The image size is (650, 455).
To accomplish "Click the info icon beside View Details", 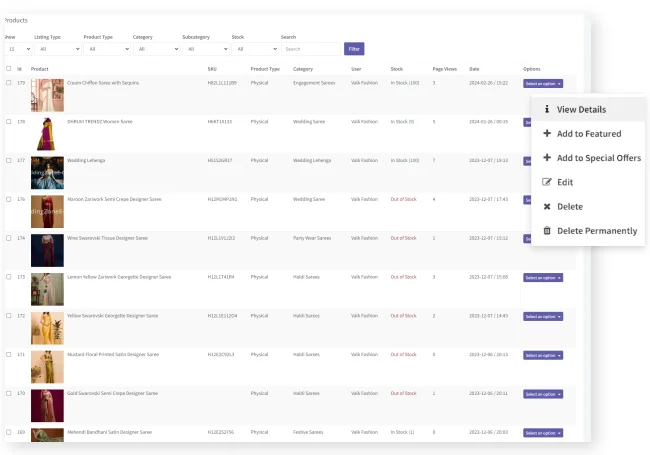I will click(547, 109).
